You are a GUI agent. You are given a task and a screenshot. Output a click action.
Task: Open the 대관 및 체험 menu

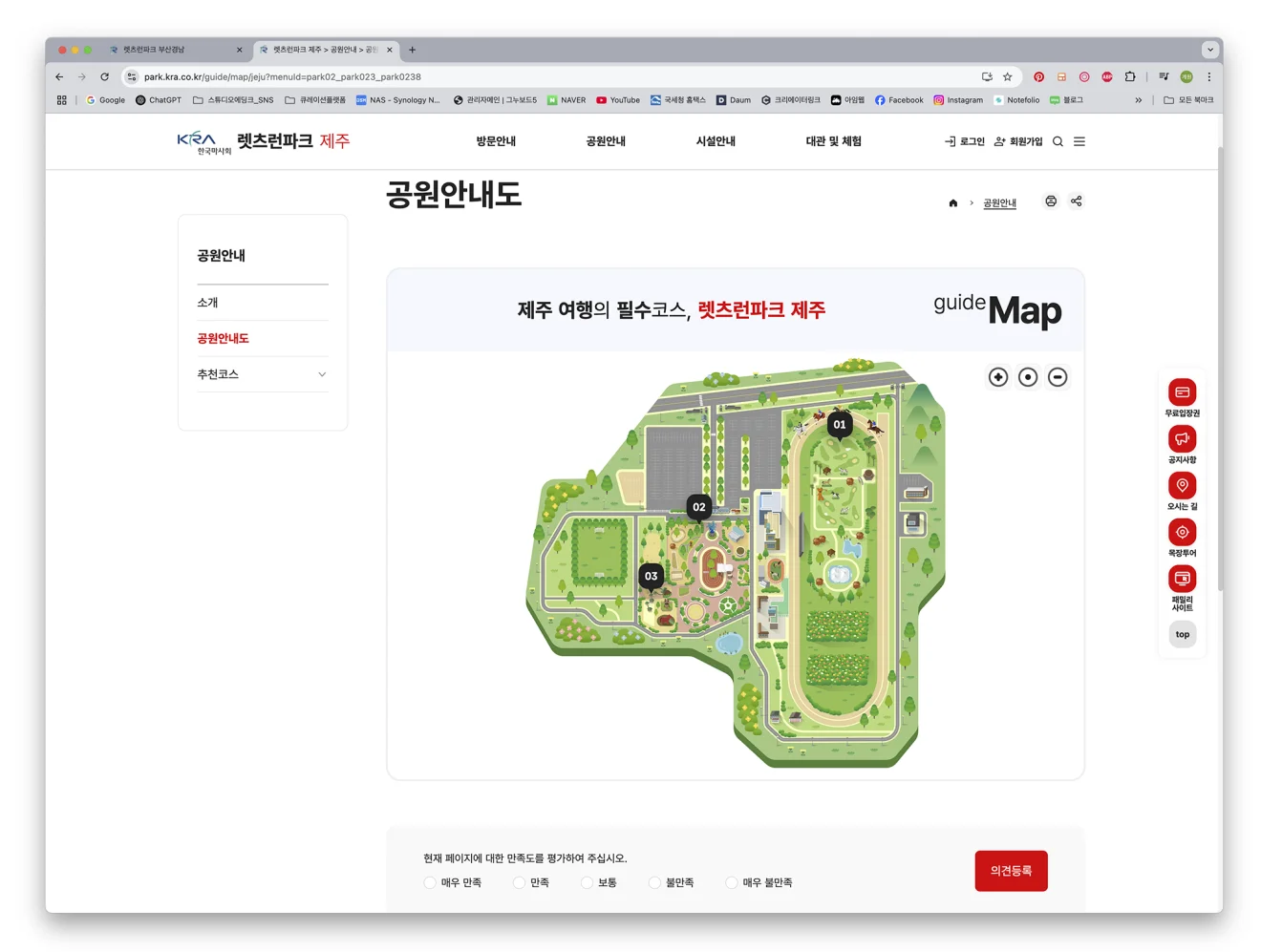click(x=833, y=141)
